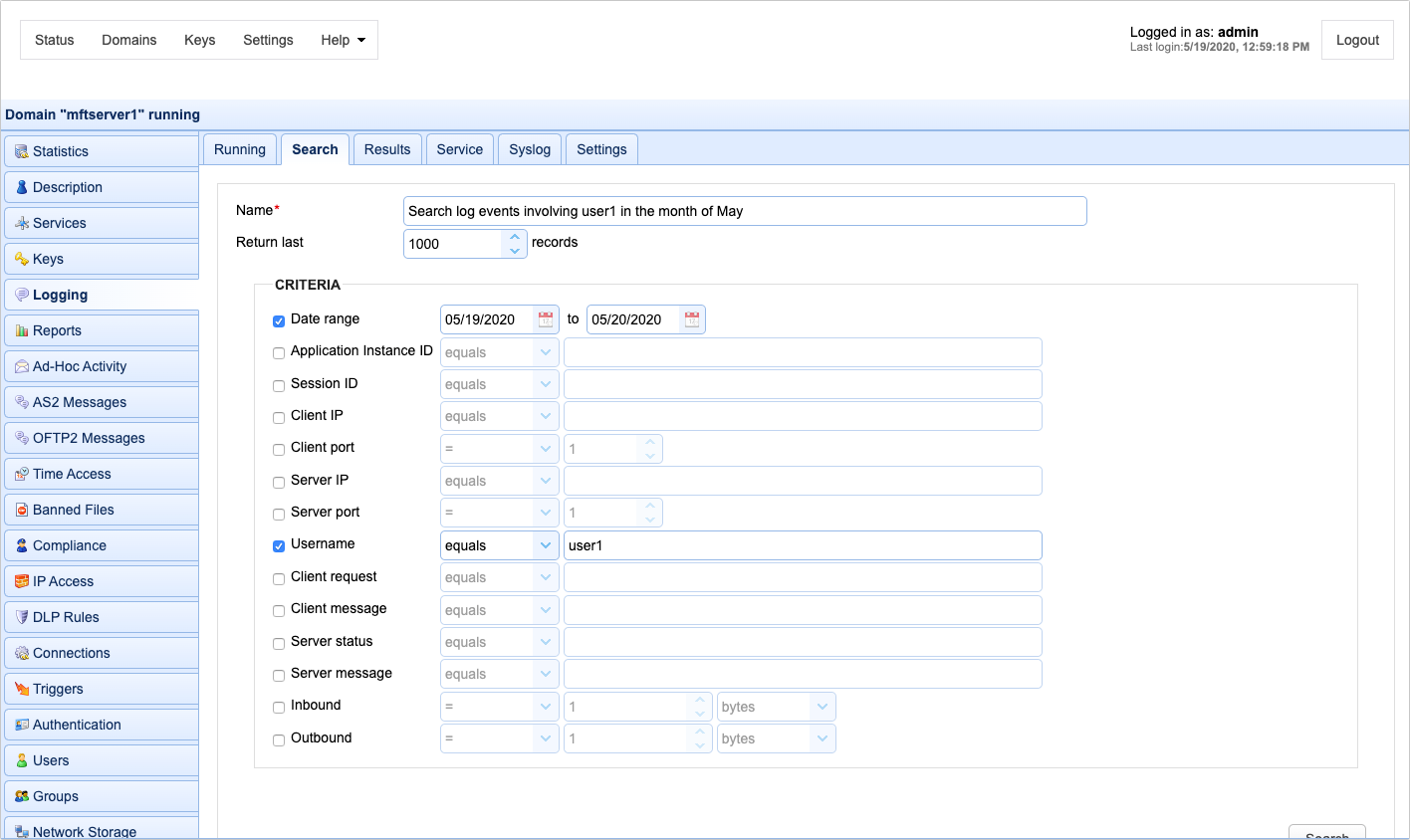Click the Logging sidebar icon

pyautogui.click(x=22, y=295)
